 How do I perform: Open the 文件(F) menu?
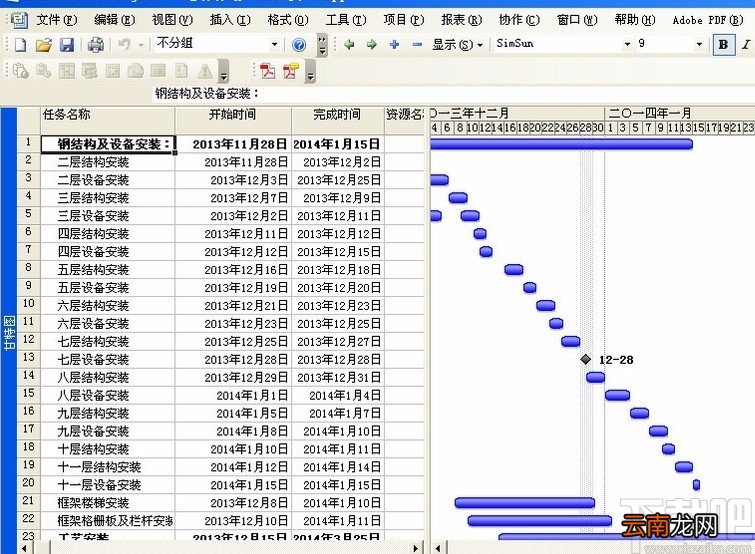tap(57, 20)
